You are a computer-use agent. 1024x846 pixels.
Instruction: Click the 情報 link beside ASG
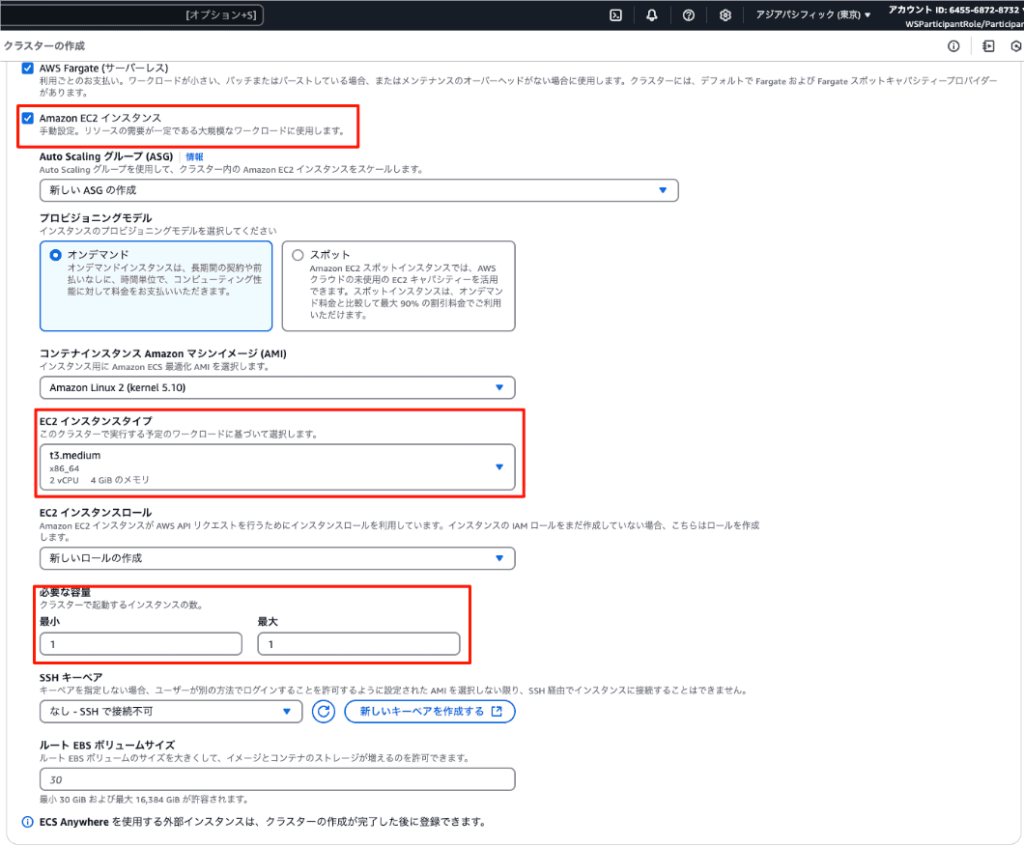pos(194,157)
